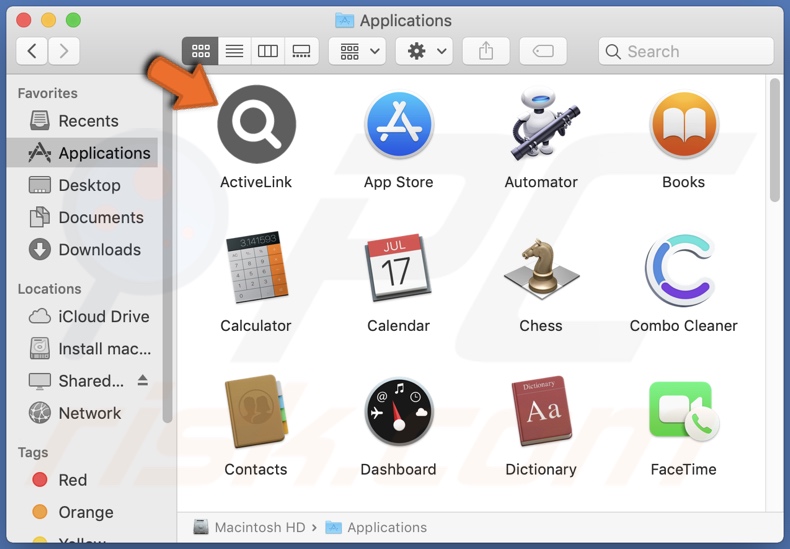Eject the Shared... volume
Viewport: 790px width, 549px height.
(x=143, y=380)
